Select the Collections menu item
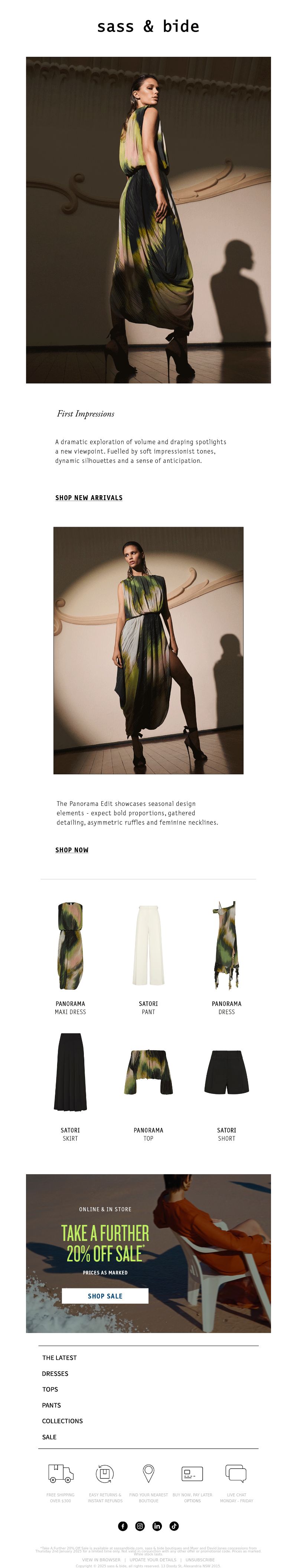Screen dimensions: 297x1568 click(63, 1421)
